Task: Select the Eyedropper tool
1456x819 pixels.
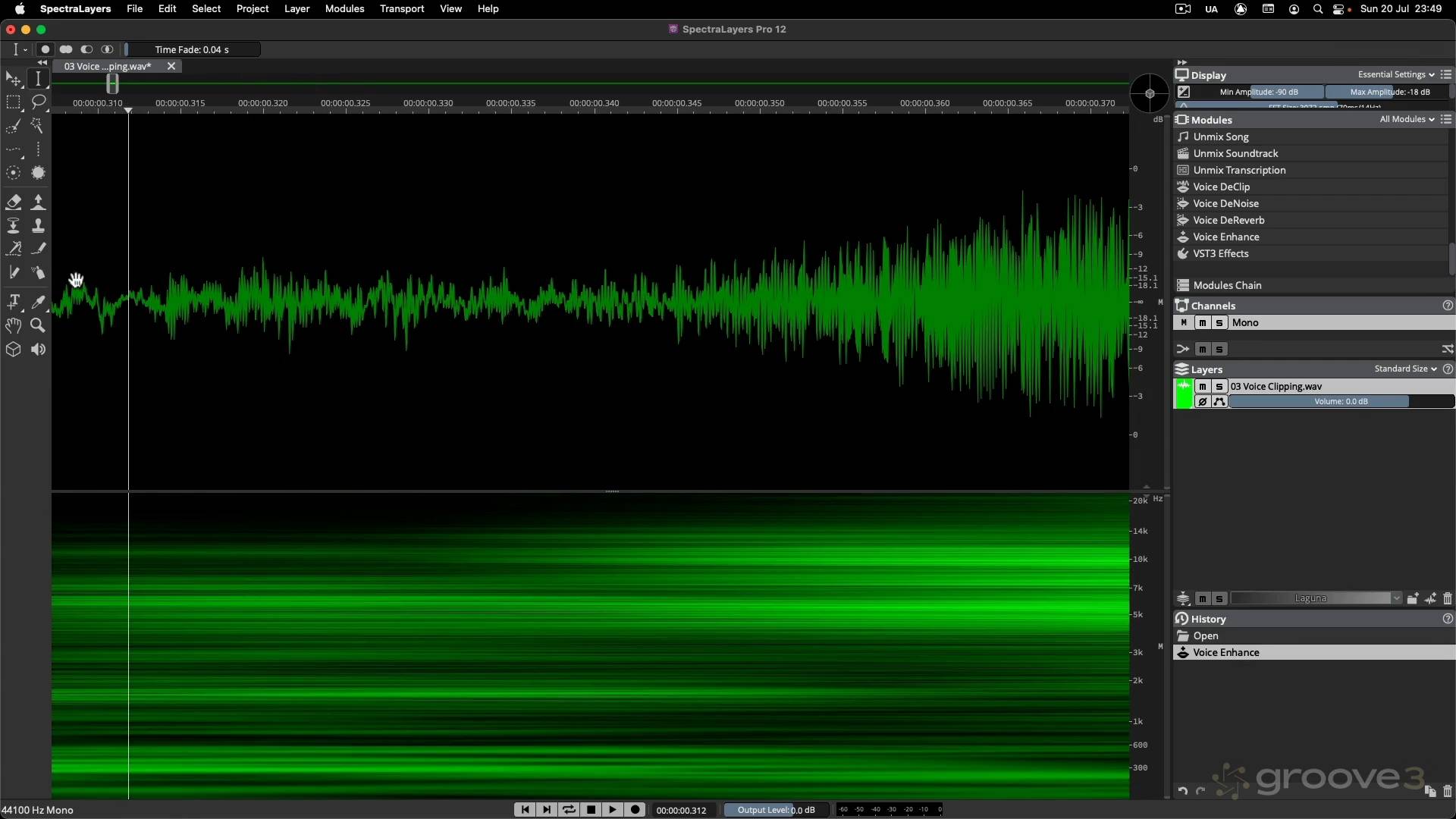Action: [38, 302]
